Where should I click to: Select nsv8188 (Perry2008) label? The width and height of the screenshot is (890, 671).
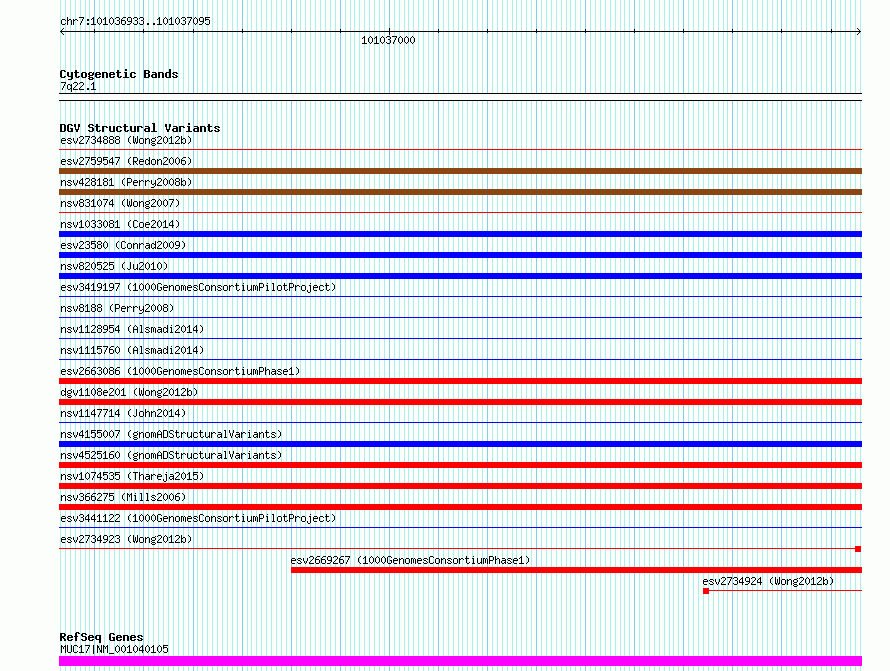pyautogui.click(x=117, y=308)
